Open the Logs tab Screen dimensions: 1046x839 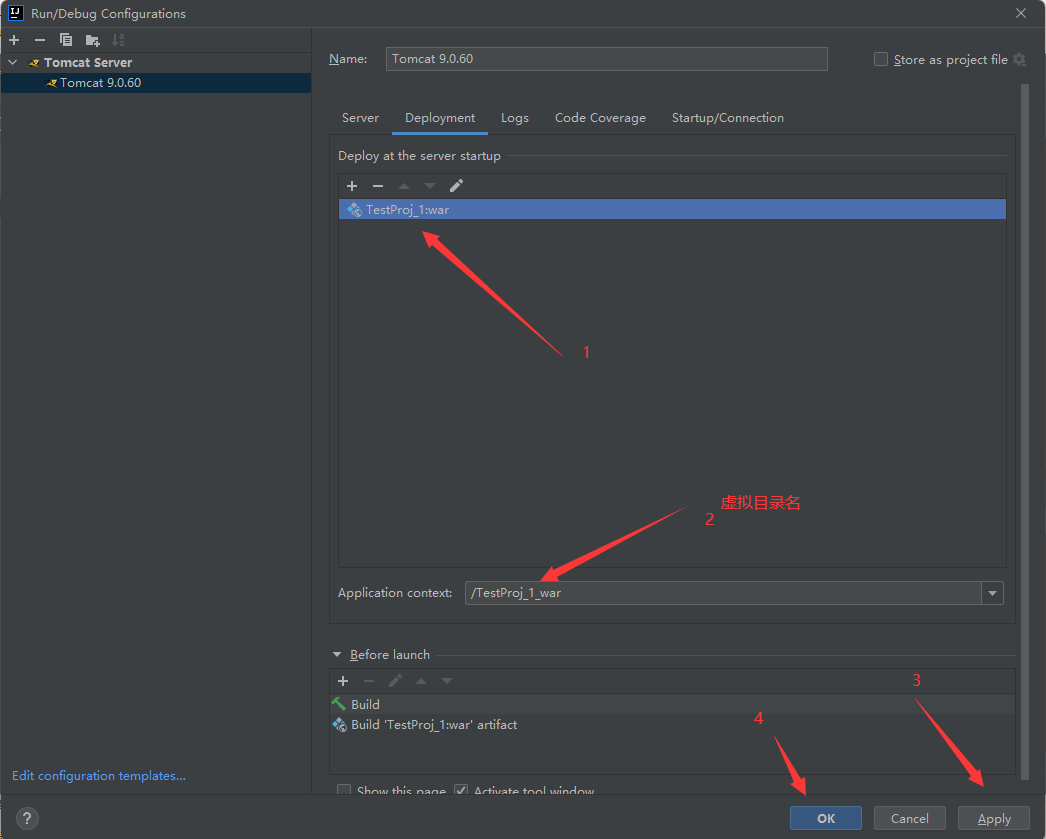514,118
